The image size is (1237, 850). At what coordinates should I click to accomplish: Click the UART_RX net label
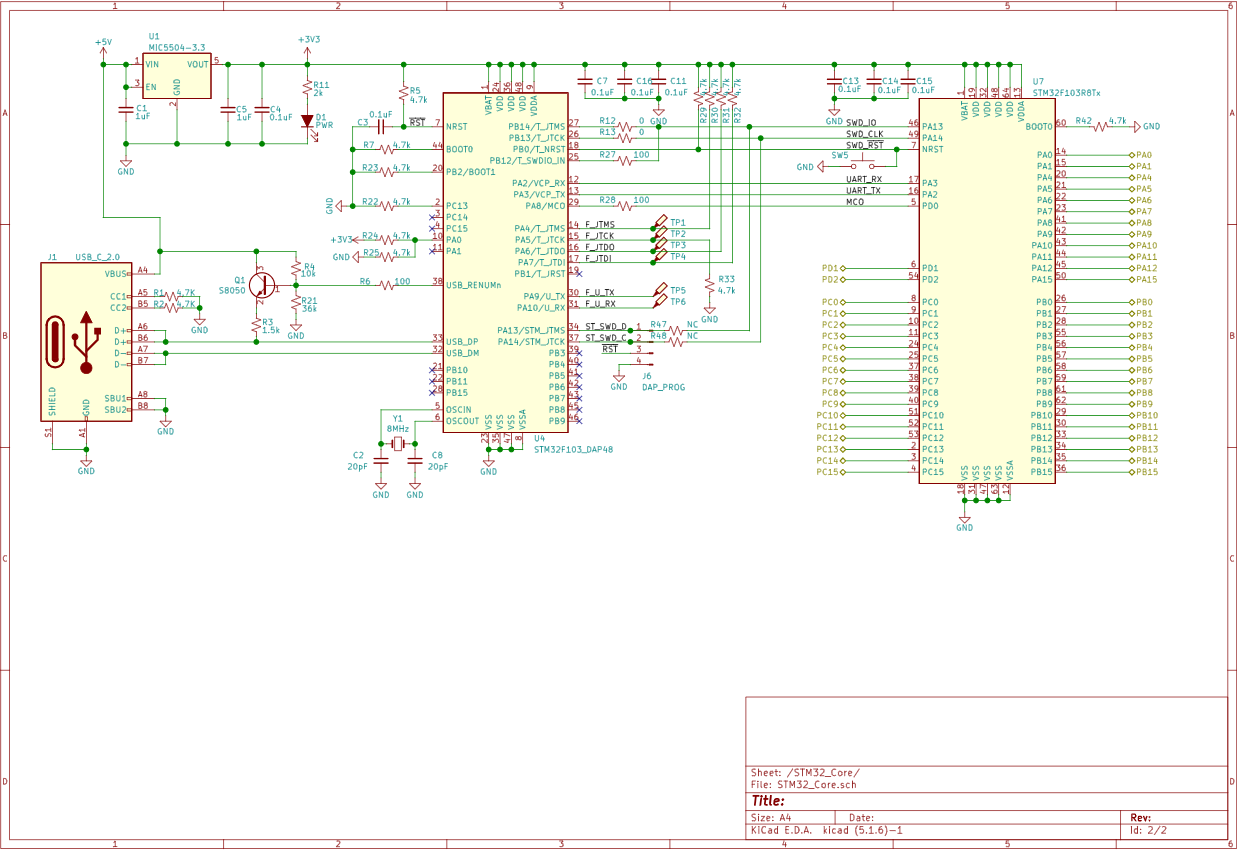click(x=864, y=179)
